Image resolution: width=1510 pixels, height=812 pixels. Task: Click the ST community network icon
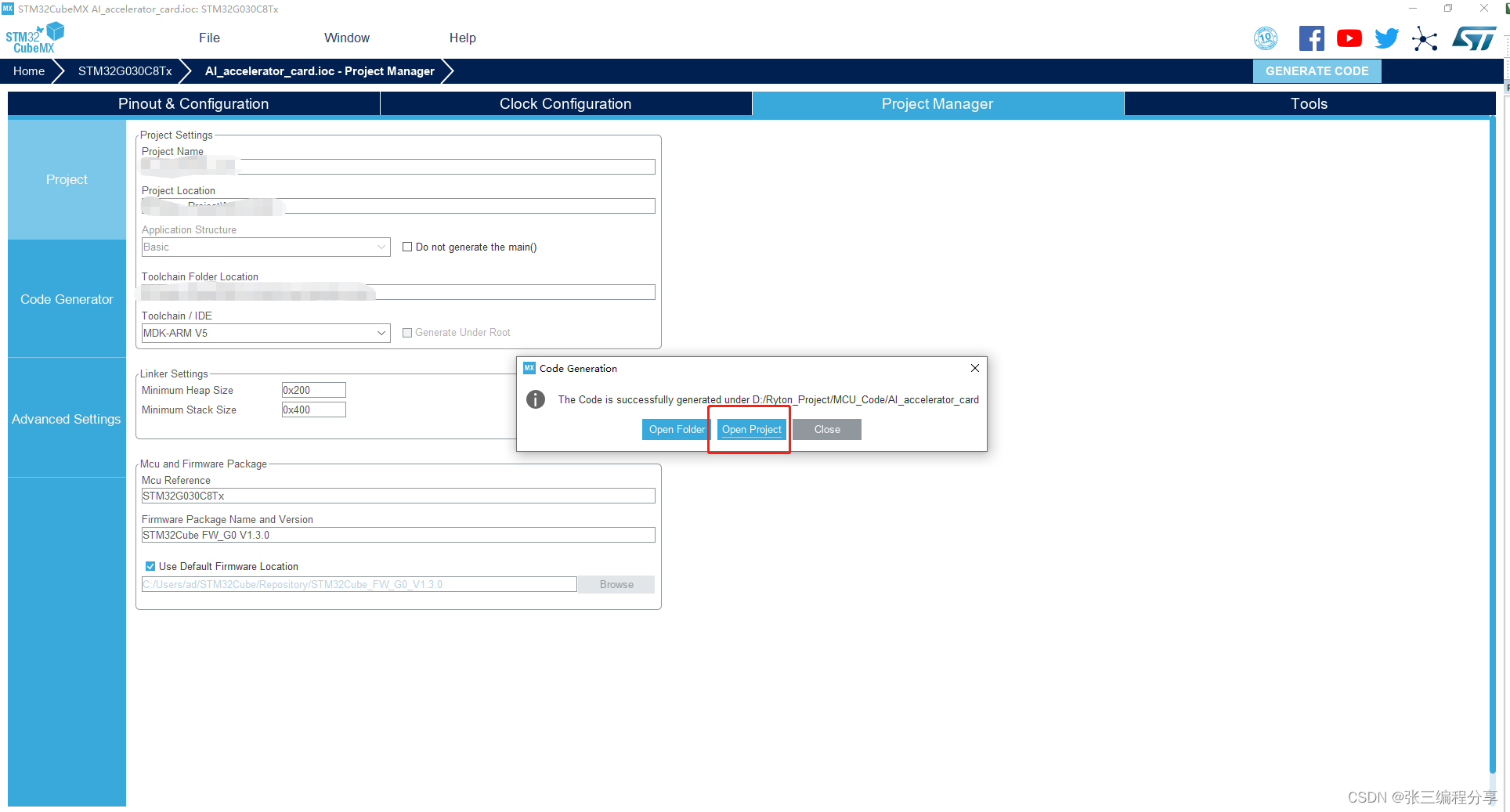coord(1425,38)
